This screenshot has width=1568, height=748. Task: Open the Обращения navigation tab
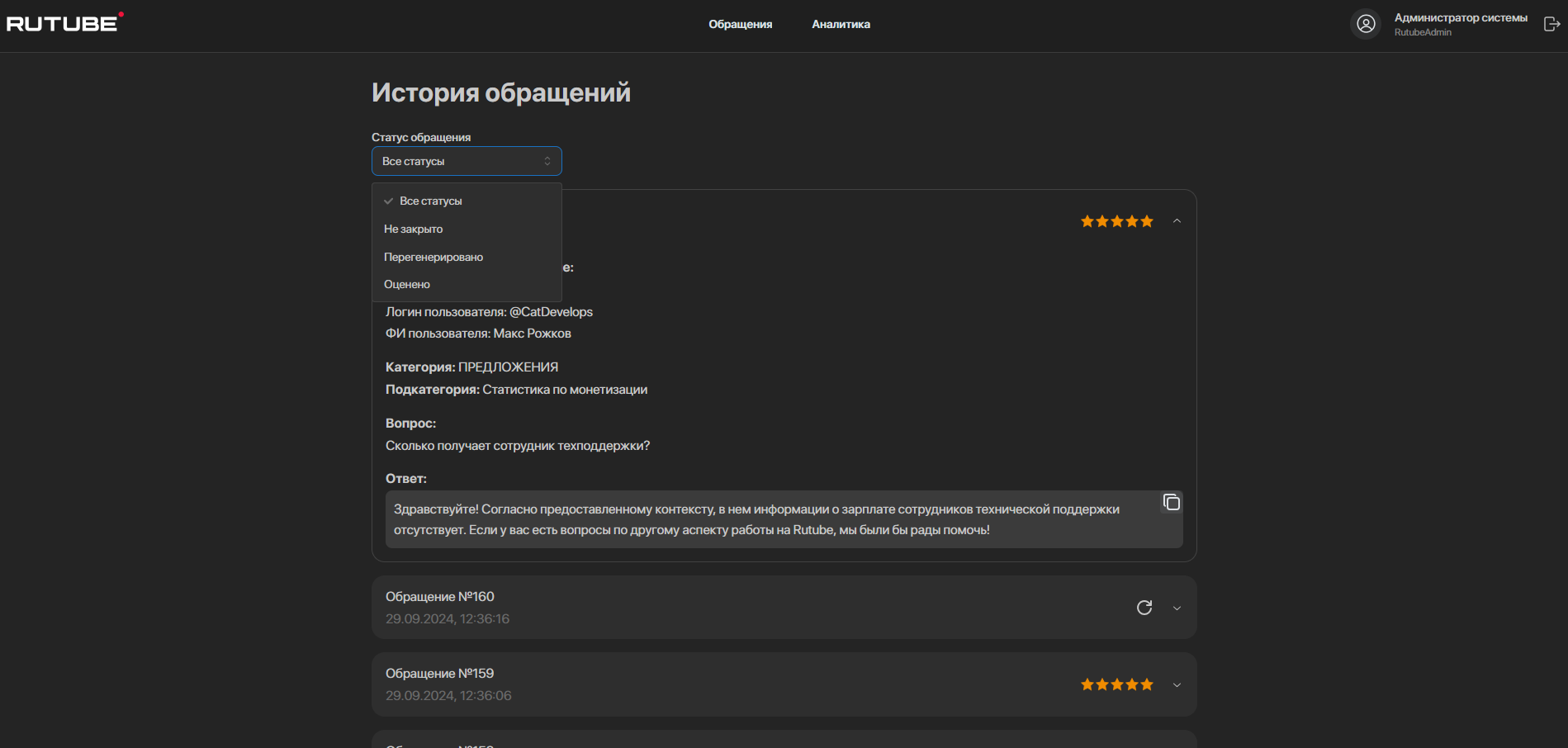pyautogui.click(x=740, y=25)
